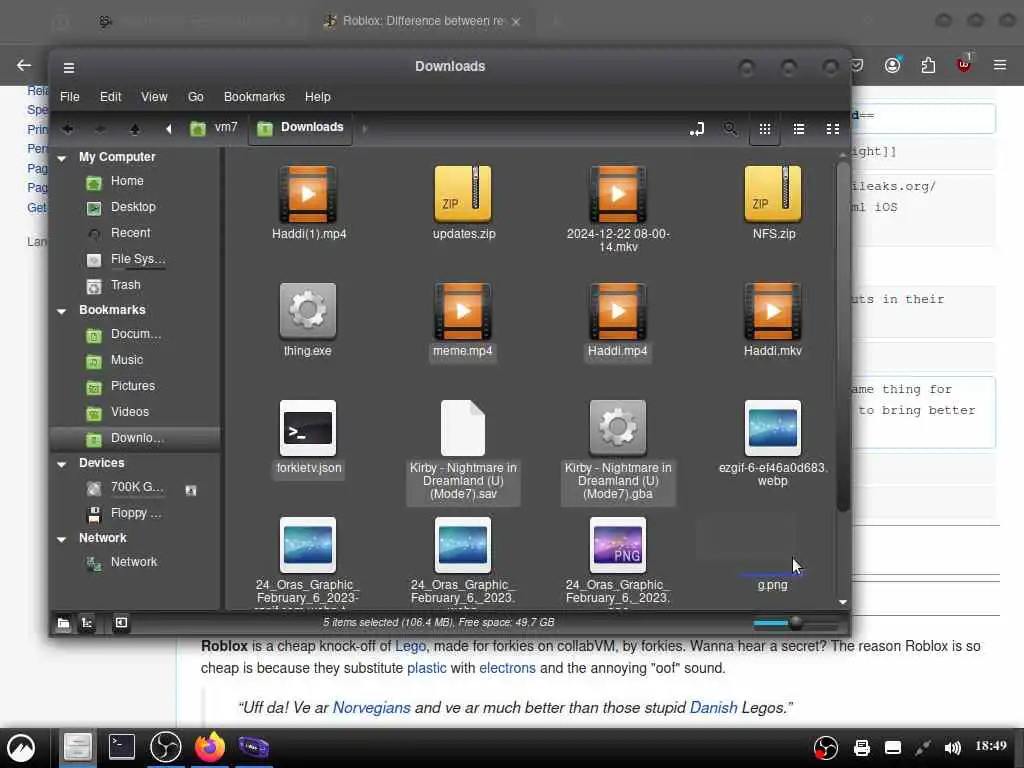The height and width of the screenshot is (768, 1024).
Task: Click the path bar left scroll arrow
Action: (168, 129)
